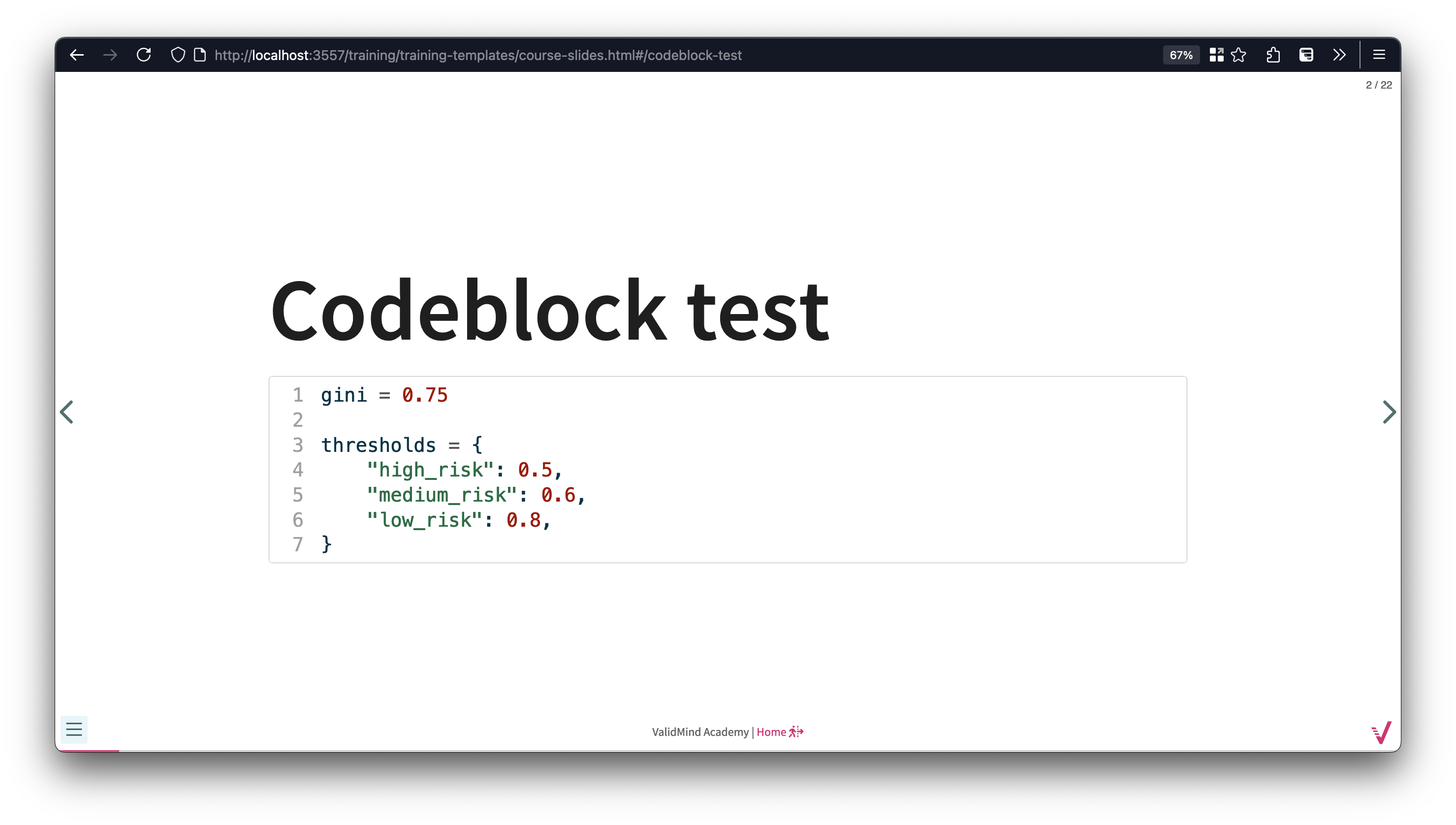The height and width of the screenshot is (825, 1456).
Task: Go back a slide with left chevron
Action: click(67, 412)
